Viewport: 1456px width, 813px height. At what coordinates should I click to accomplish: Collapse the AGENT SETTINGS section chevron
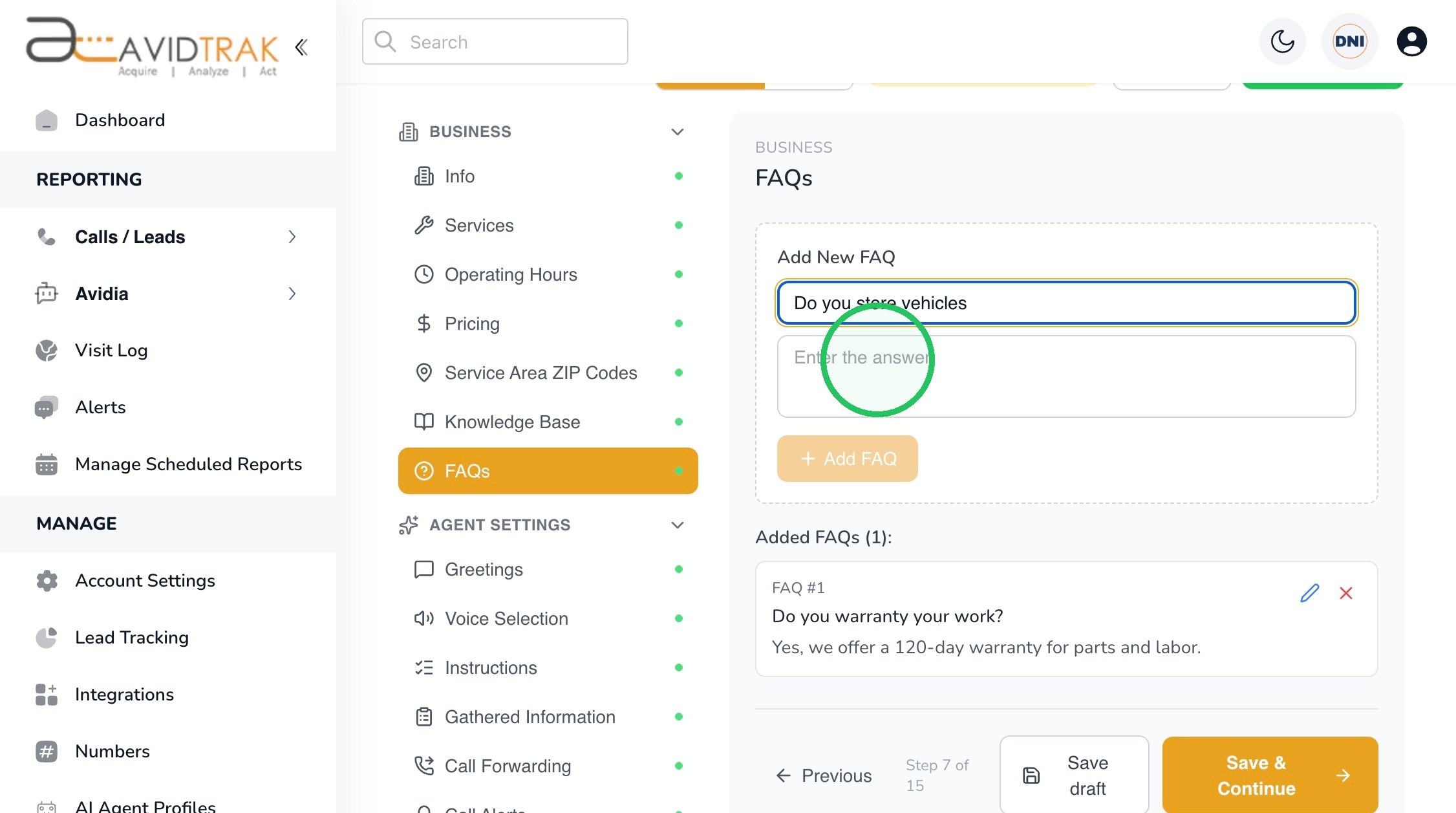(677, 525)
